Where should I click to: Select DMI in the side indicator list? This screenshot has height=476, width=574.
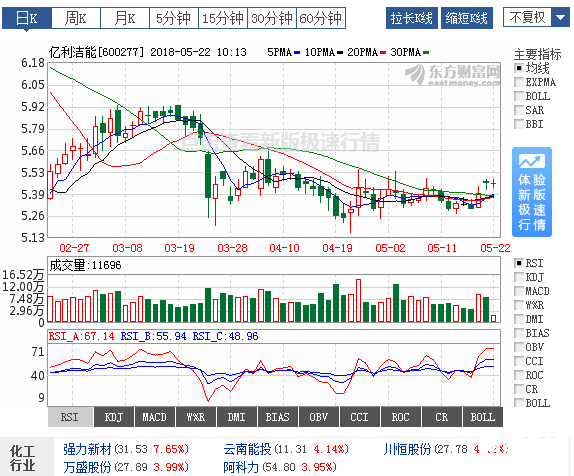(529, 319)
